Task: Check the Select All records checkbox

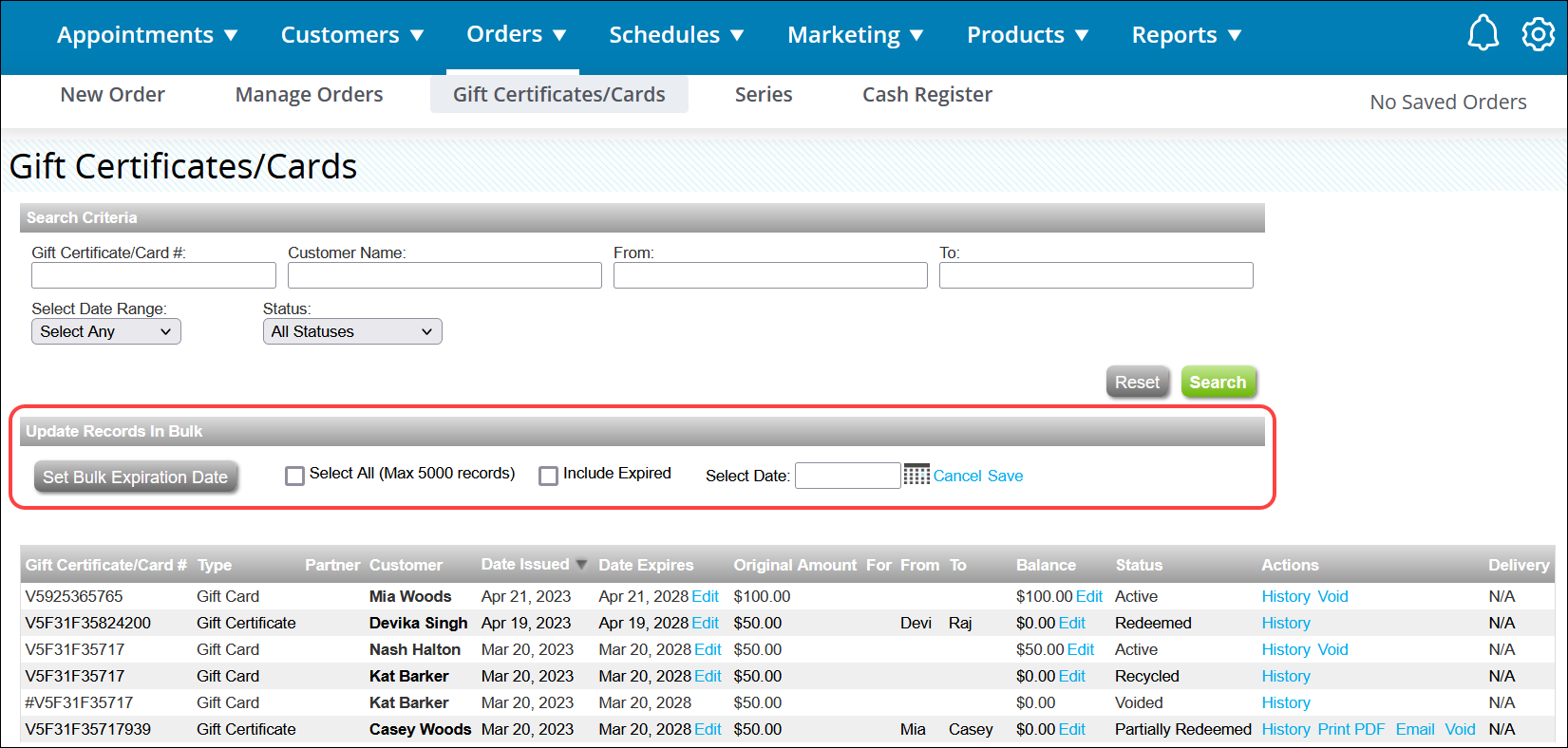Action: tap(294, 476)
